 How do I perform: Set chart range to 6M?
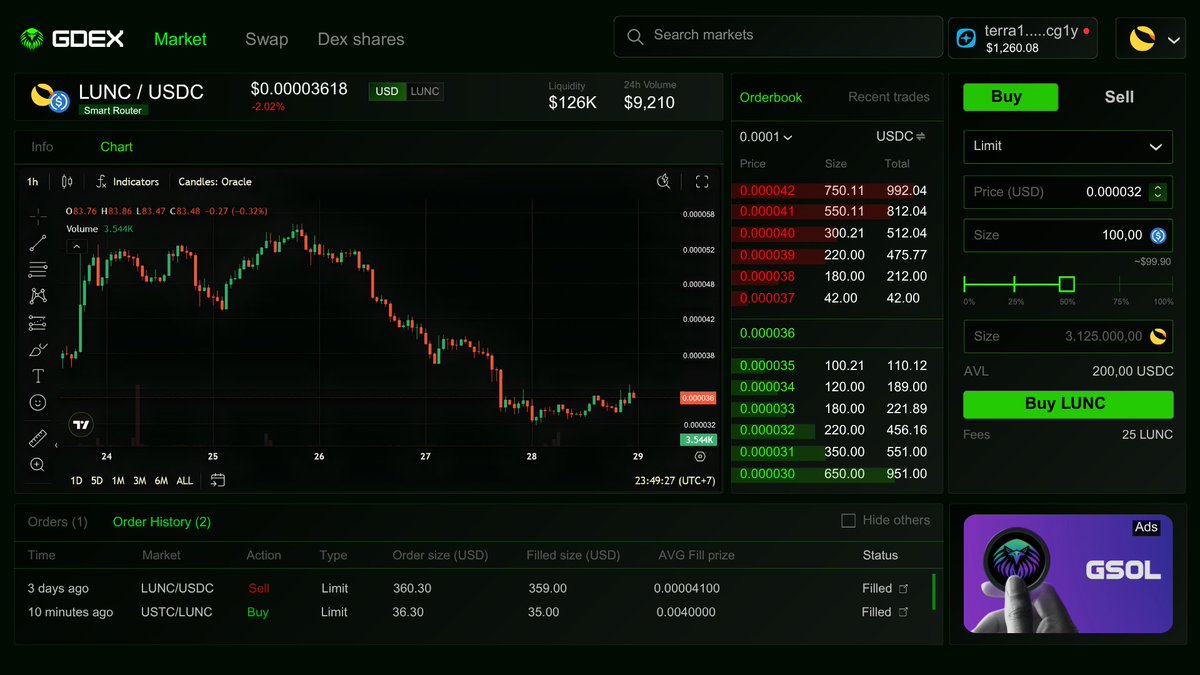[x=161, y=481]
